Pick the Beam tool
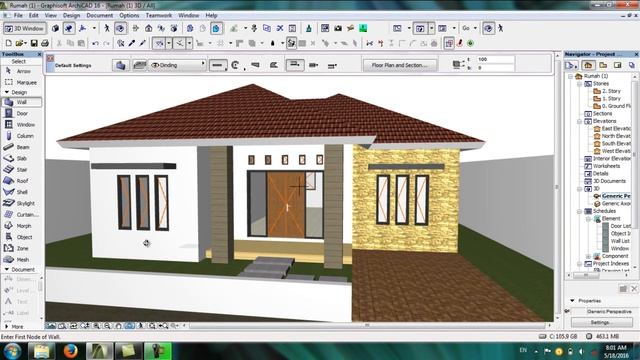 pyautogui.click(x=21, y=147)
